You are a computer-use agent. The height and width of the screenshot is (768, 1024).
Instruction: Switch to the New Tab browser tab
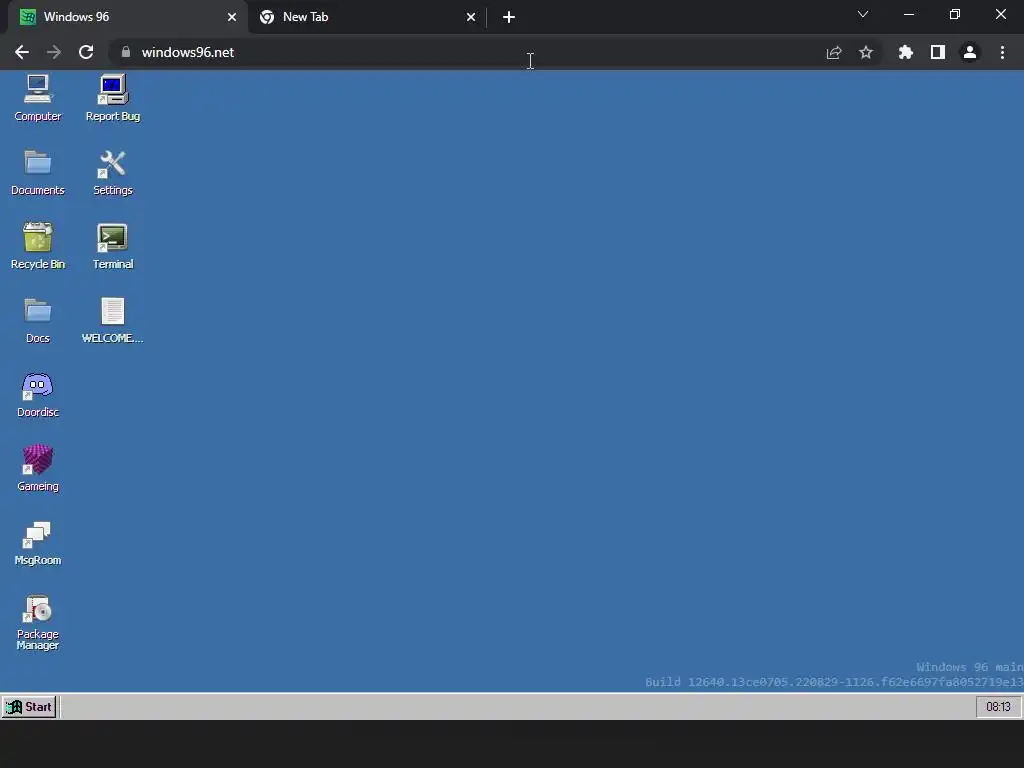point(366,17)
